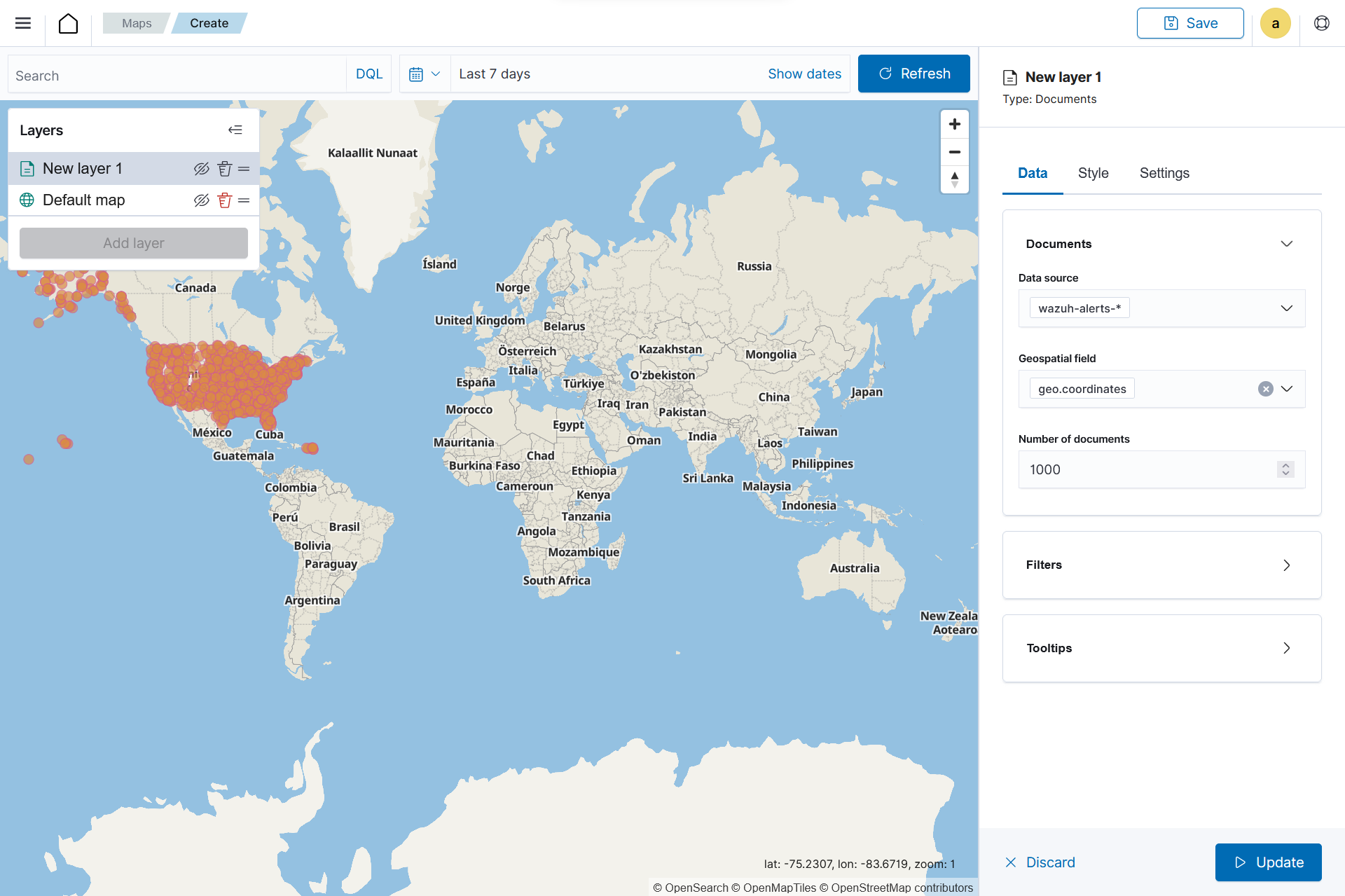This screenshot has height=896, width=1345.
Task: Grab the New layer 1 reorder handle
Action: (x=244, y=169)
